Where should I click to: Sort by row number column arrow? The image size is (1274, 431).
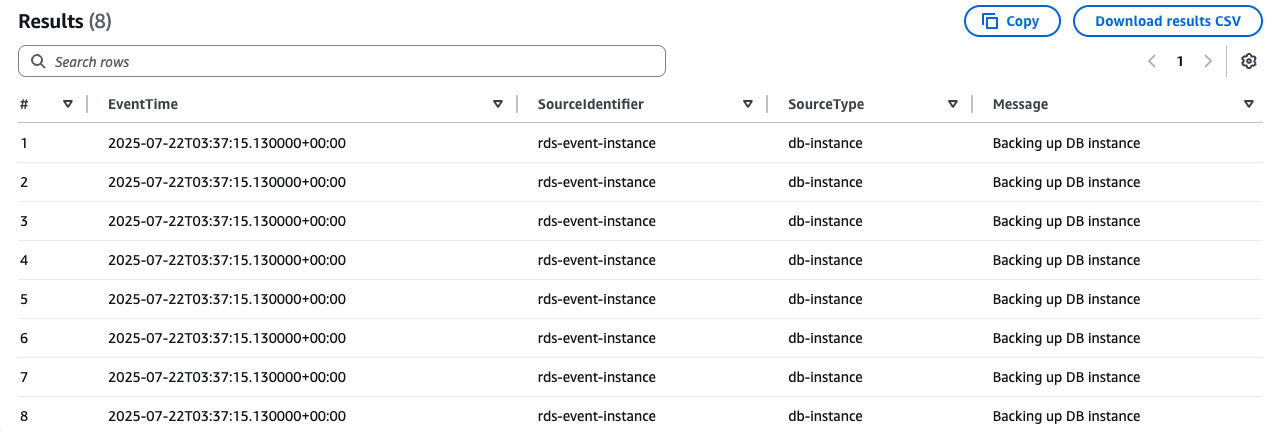pos(68,104)
